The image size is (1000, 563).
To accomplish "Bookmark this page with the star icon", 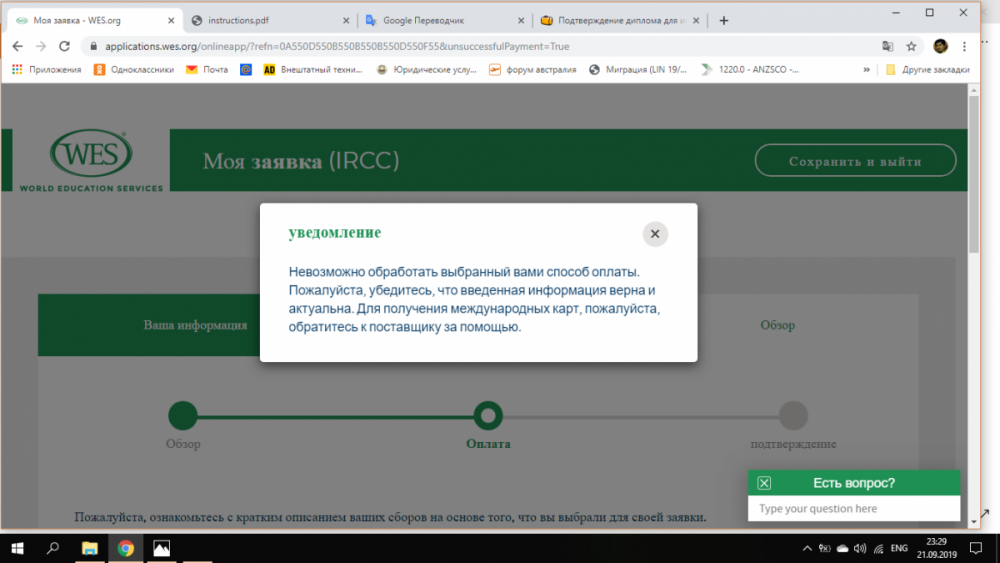I will point(911,46).
